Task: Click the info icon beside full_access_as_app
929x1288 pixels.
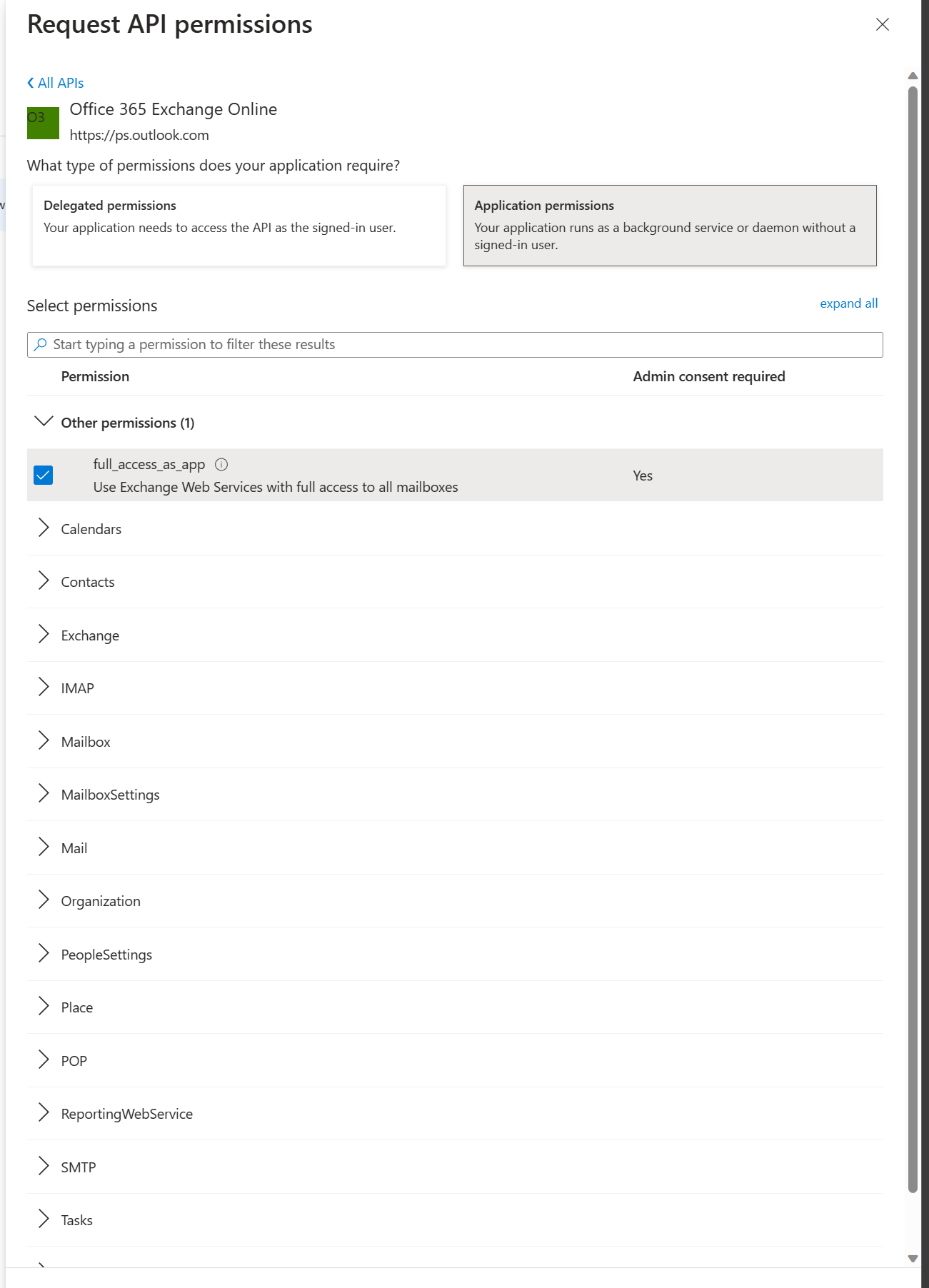Action: (x=221, y=465)
